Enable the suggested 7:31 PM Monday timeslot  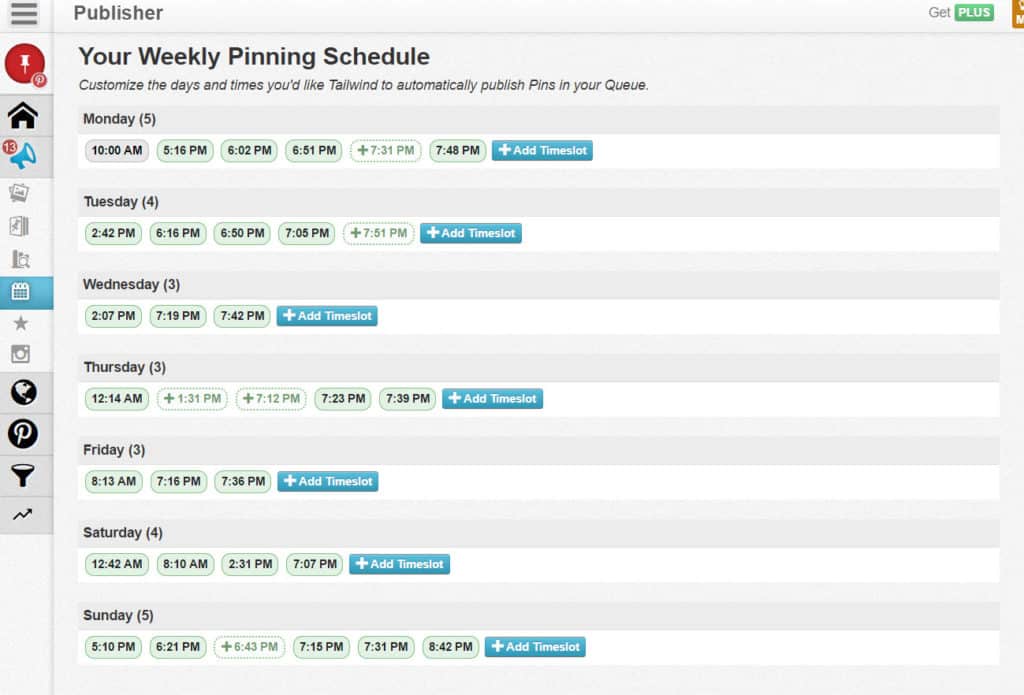point(385,150)
